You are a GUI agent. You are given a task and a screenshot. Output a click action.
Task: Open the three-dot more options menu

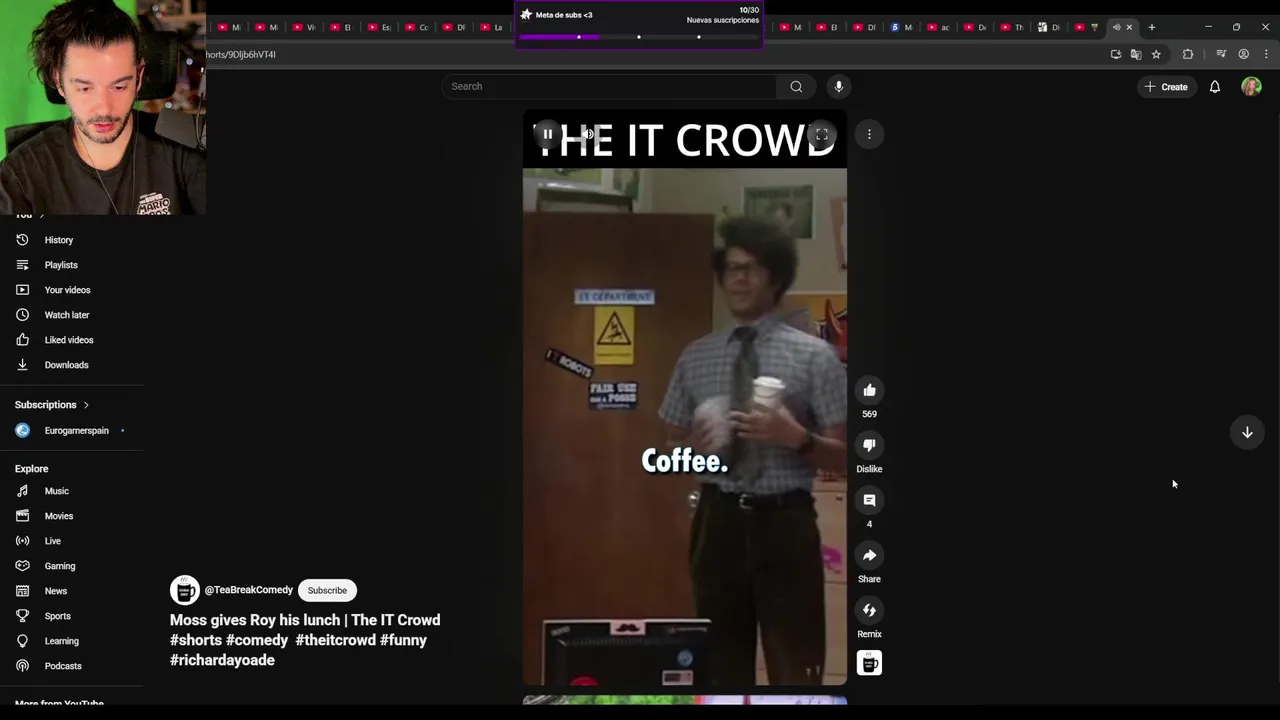869,134
